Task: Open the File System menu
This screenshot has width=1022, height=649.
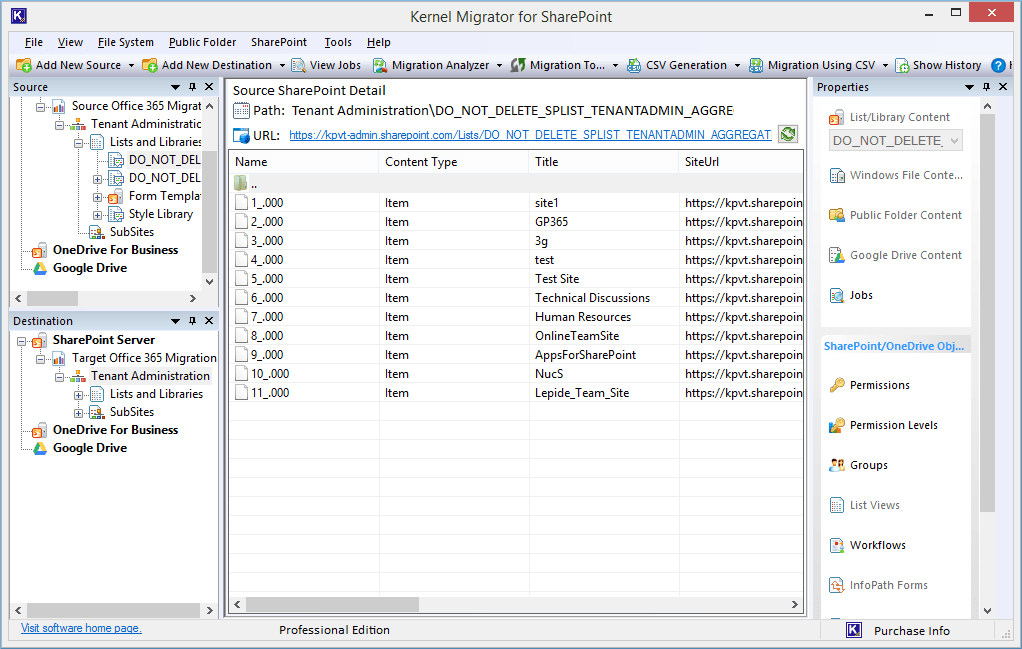Action: [126, 42]
